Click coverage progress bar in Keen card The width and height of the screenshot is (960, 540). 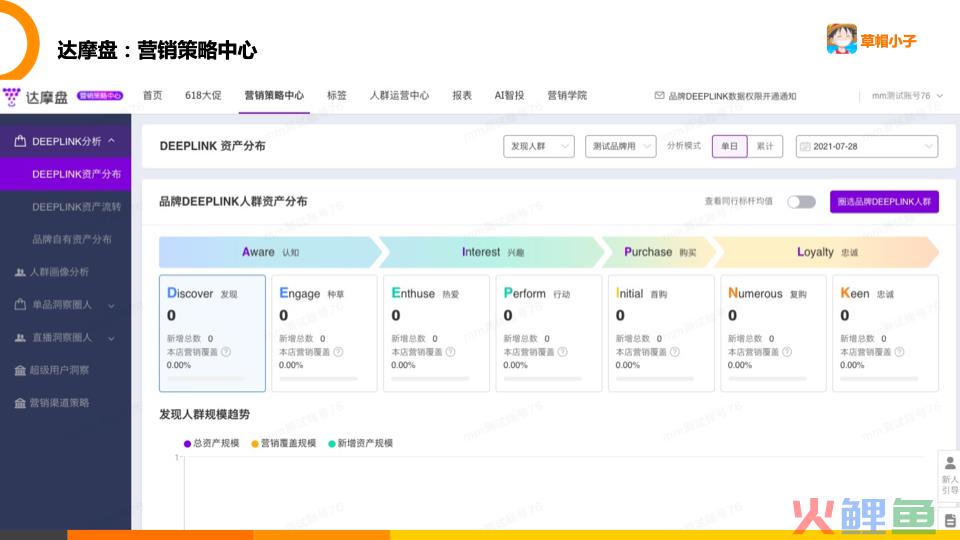pyautogui.click(x=879, y=379)
